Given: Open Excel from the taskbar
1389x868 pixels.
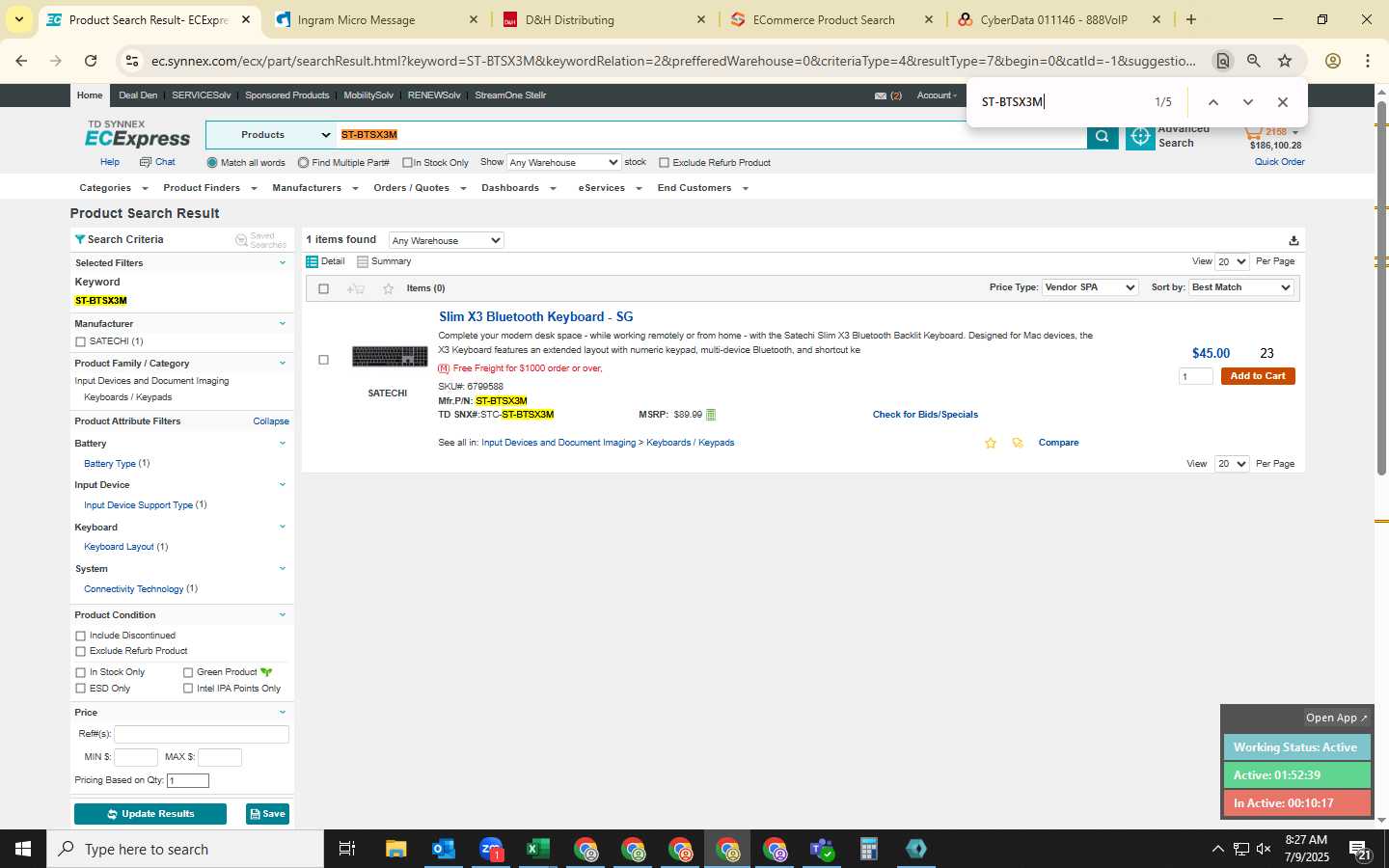Looking at the screenshot, I should [537, 849].
